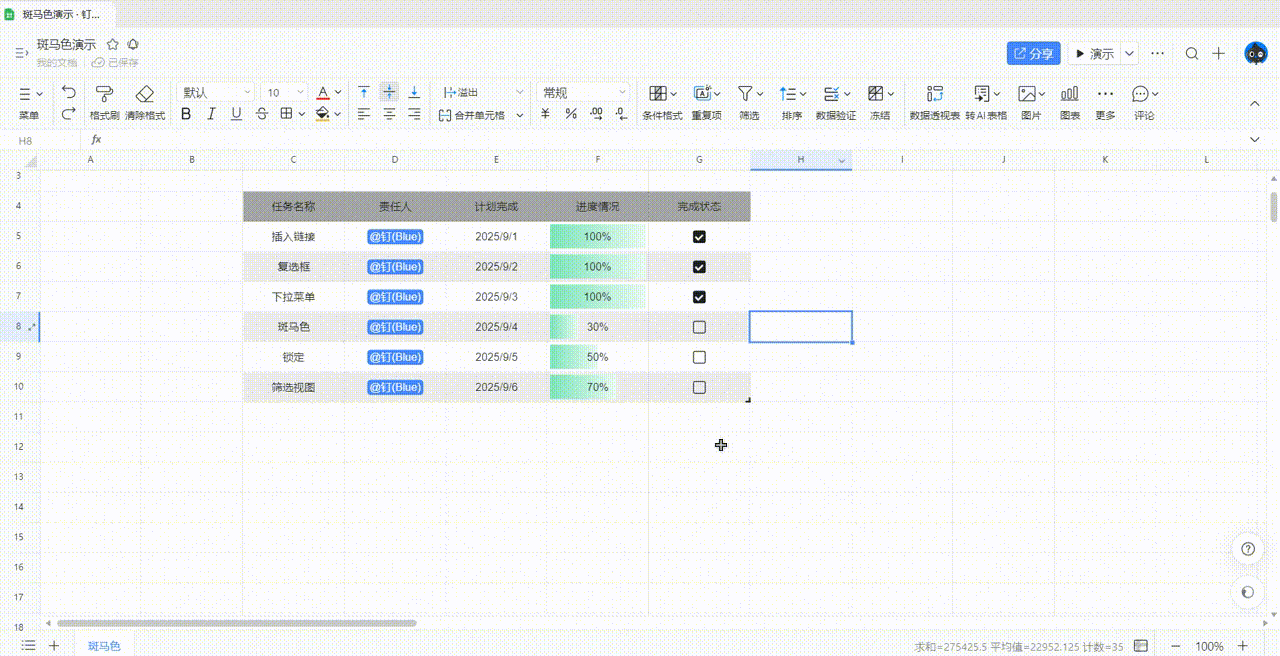Screen dimensions: 1280x656
Task: Check 完成状态 checkbox for 斑马色 row
Action: click(x=699, y=327)
